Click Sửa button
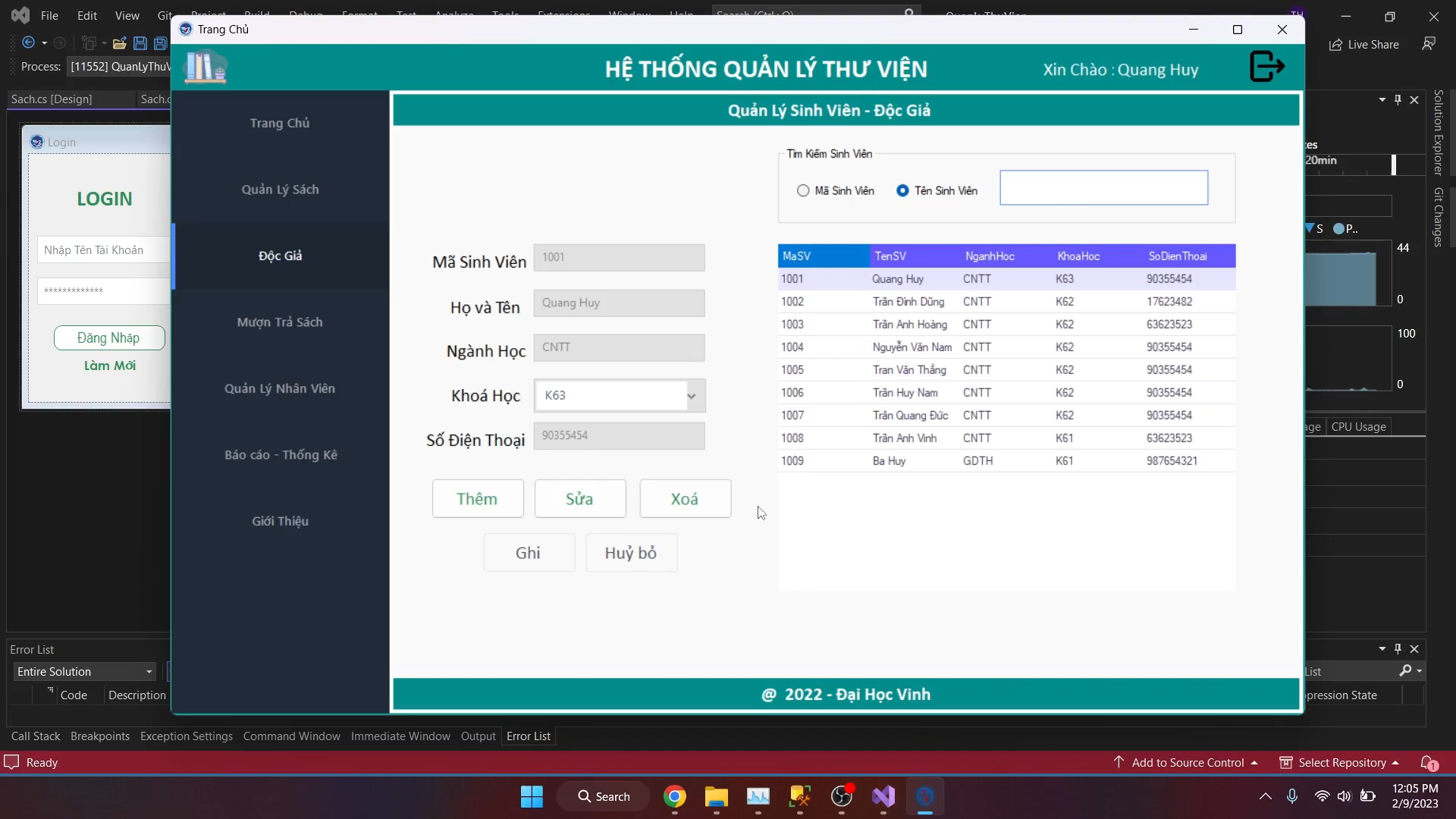 pyautogui.click(x=580, y=499)
